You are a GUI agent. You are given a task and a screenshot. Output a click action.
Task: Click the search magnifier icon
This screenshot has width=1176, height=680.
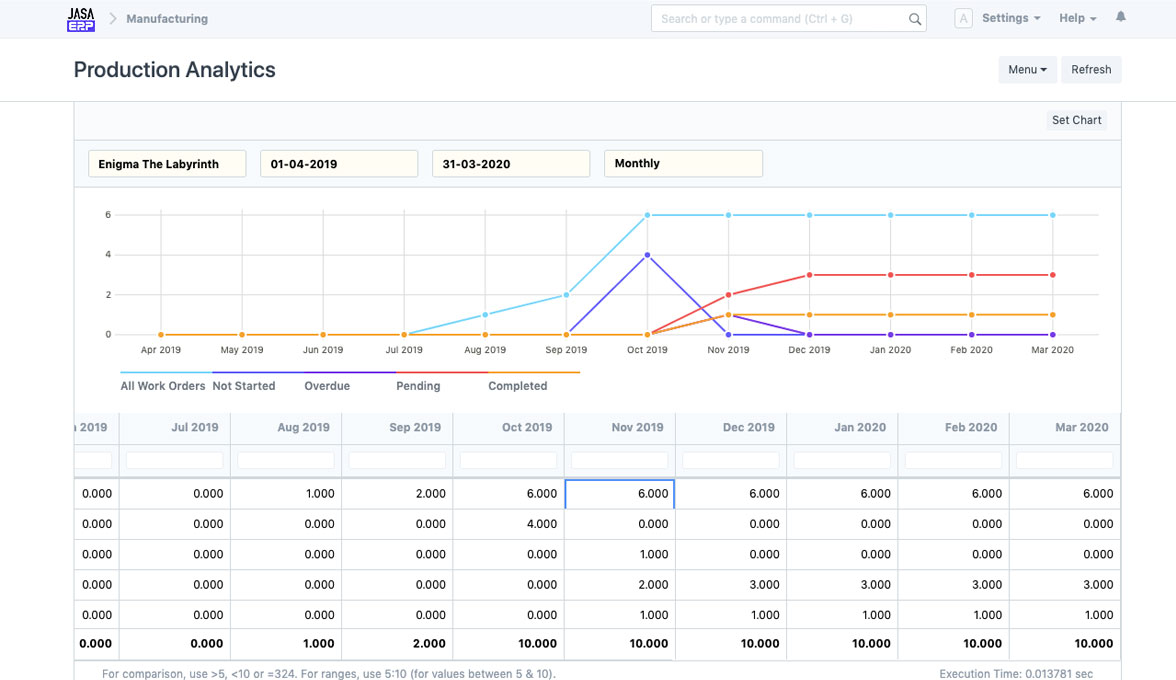tap(914, 19)
